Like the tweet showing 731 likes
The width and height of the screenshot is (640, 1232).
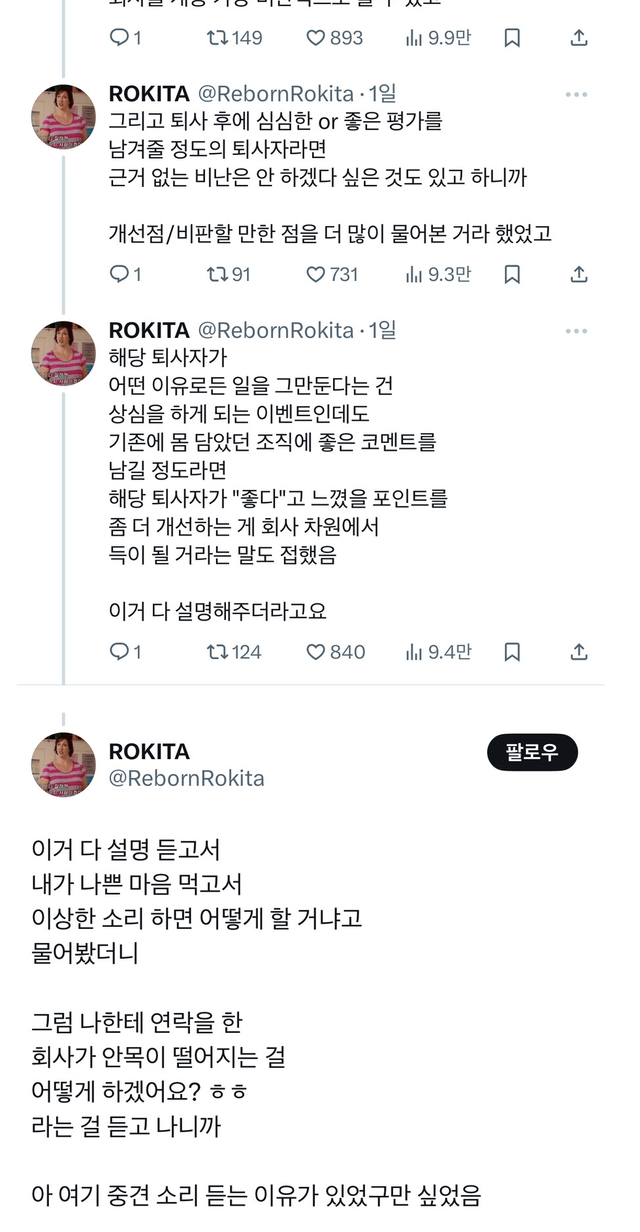(316, 274)
